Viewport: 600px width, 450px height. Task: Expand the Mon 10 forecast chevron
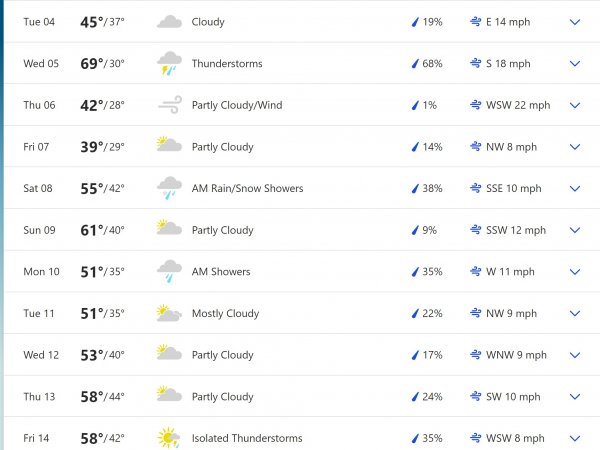pyautogui.click(x=575, y=271)
